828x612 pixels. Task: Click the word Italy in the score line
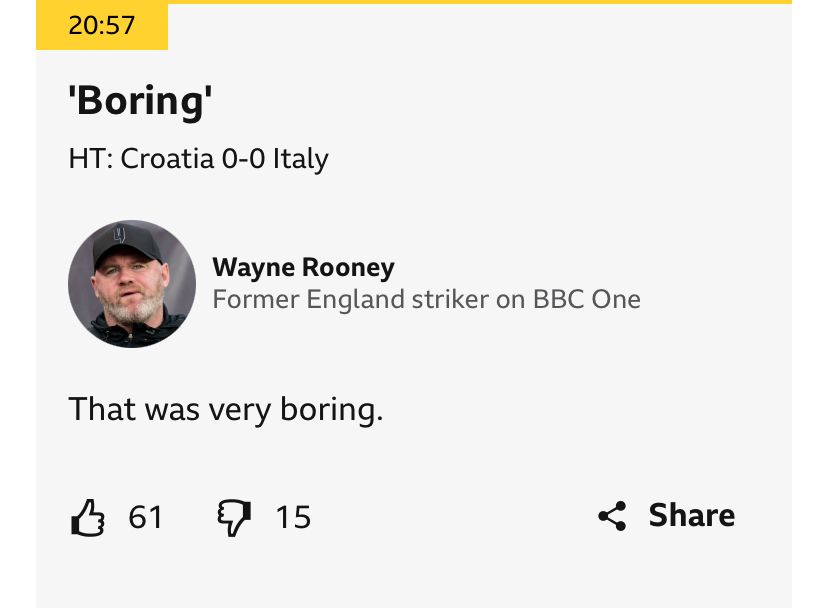click(300, 159)
